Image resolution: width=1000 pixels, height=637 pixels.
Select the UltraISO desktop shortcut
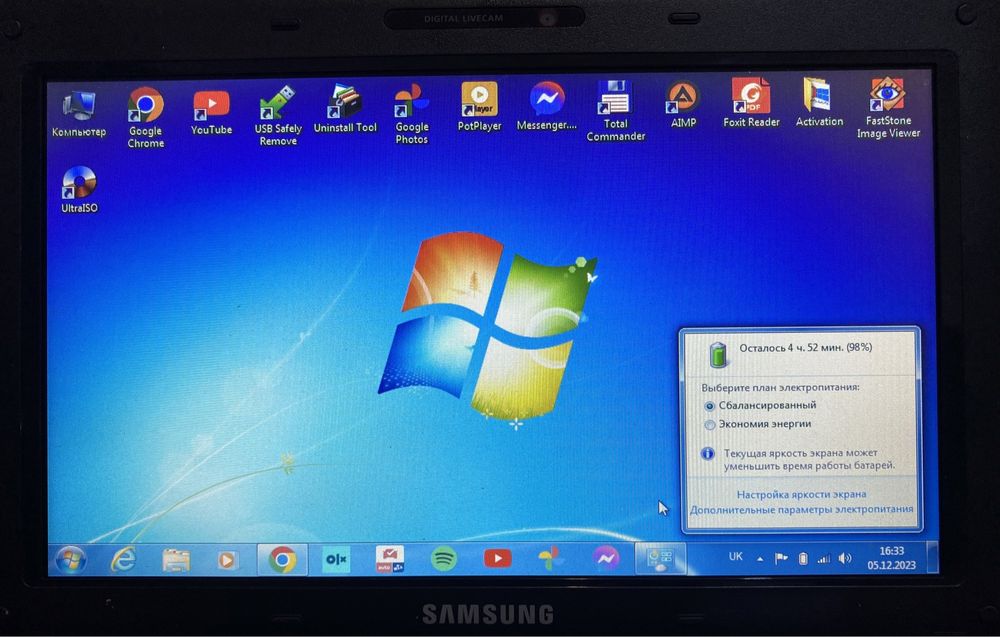pyautogui.click(x=79, y=189)
